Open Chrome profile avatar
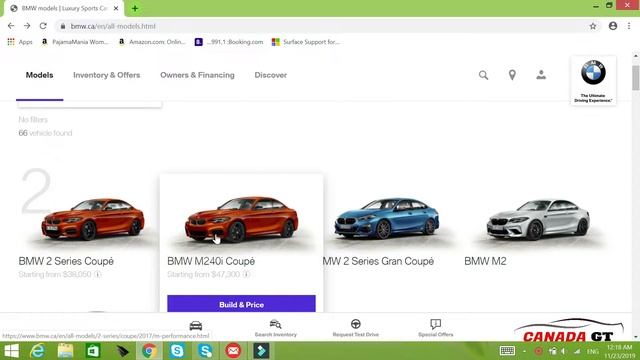 pyautogui.click(x=613, y=26)
